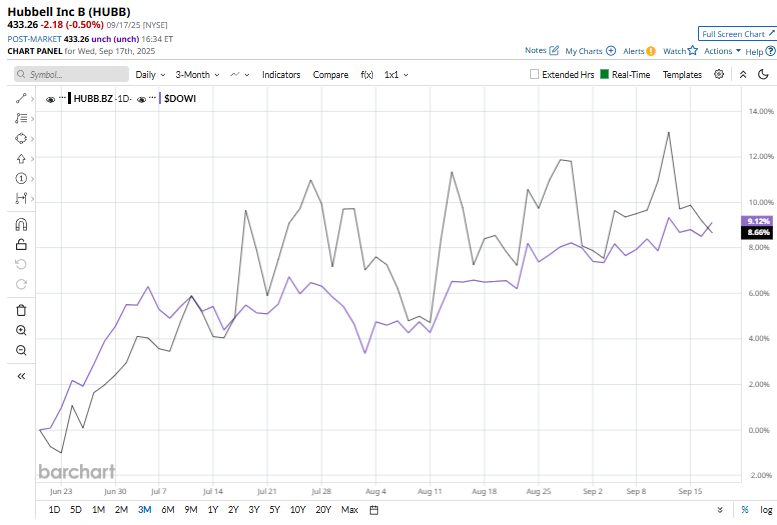This screenshot has height=525, width=777.
Task: Open the Notes edit icon
Action: [x=554, y=51]
